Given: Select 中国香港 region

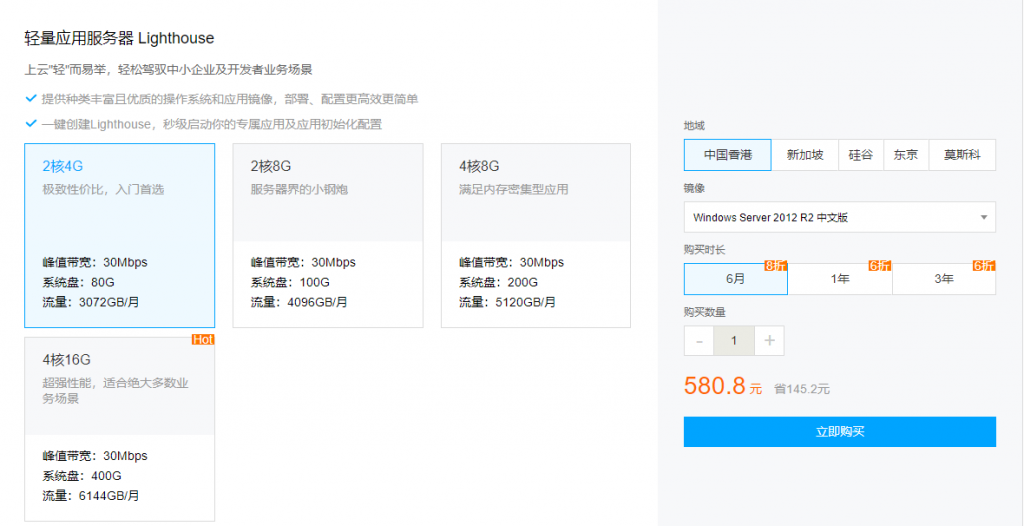Looking at the screenshot, I should pyautogui.click(x=728, y=155).
